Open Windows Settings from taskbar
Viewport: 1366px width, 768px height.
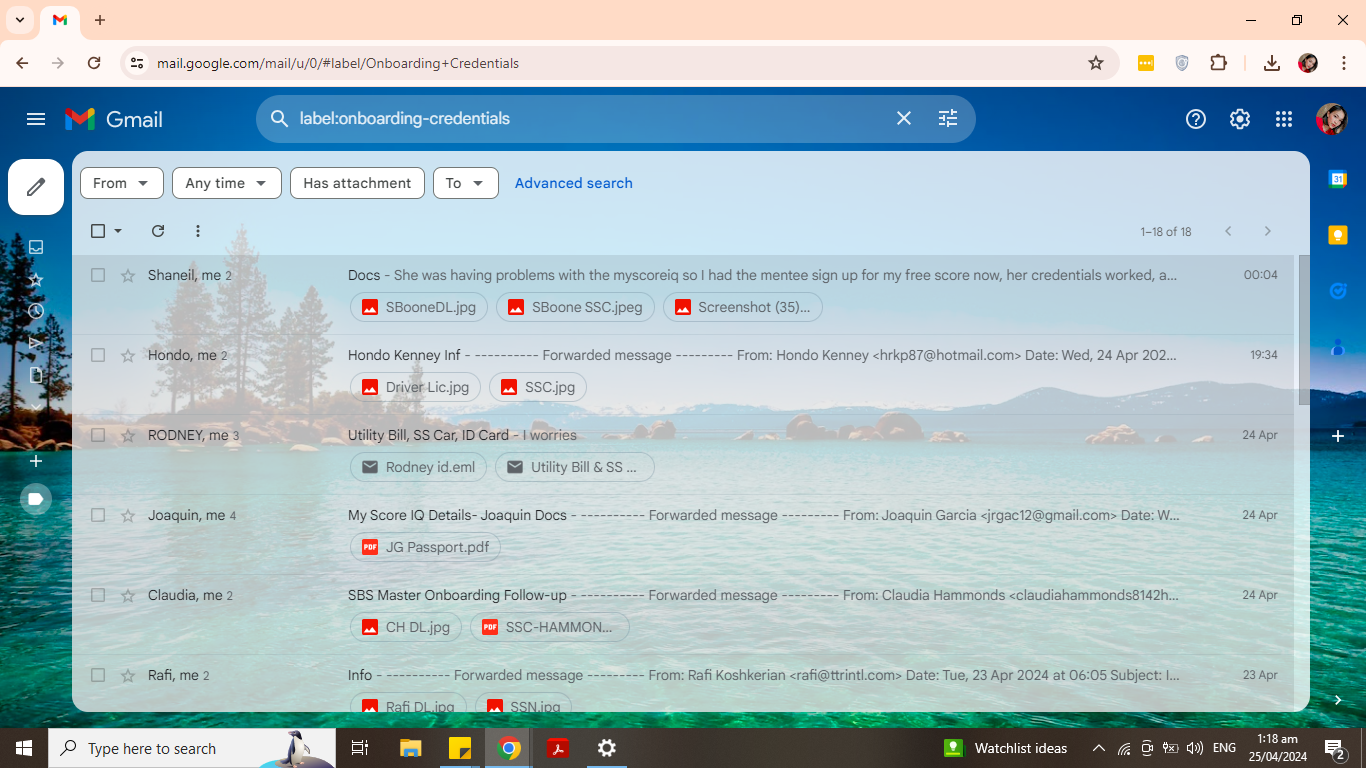pyautogui.click(x=607, y=748)
